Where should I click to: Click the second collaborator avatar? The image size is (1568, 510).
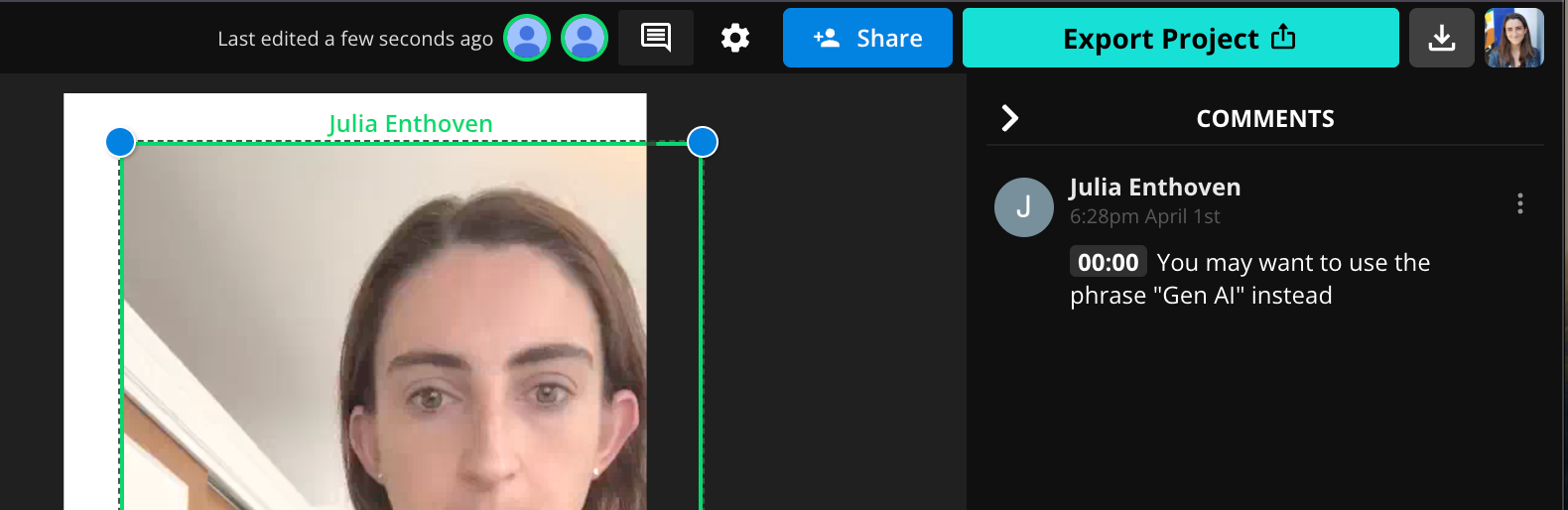(x=585, y=39)
